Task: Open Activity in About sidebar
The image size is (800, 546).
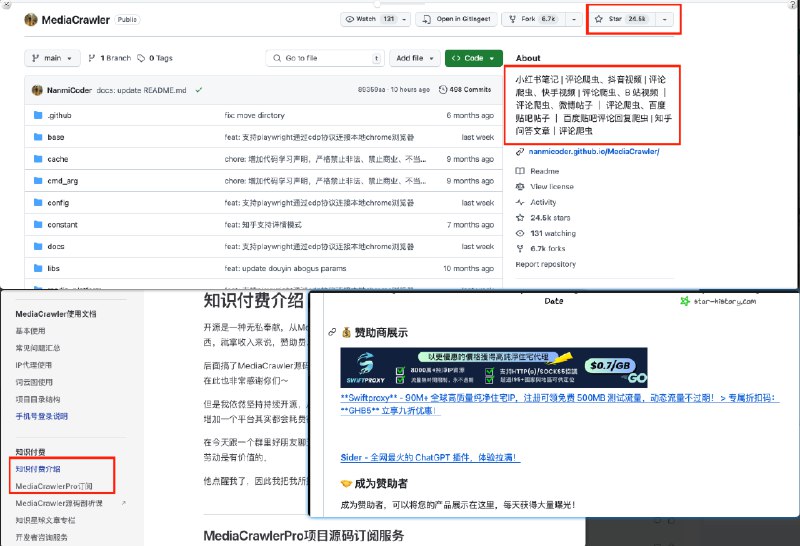Action: pos(543,202)
